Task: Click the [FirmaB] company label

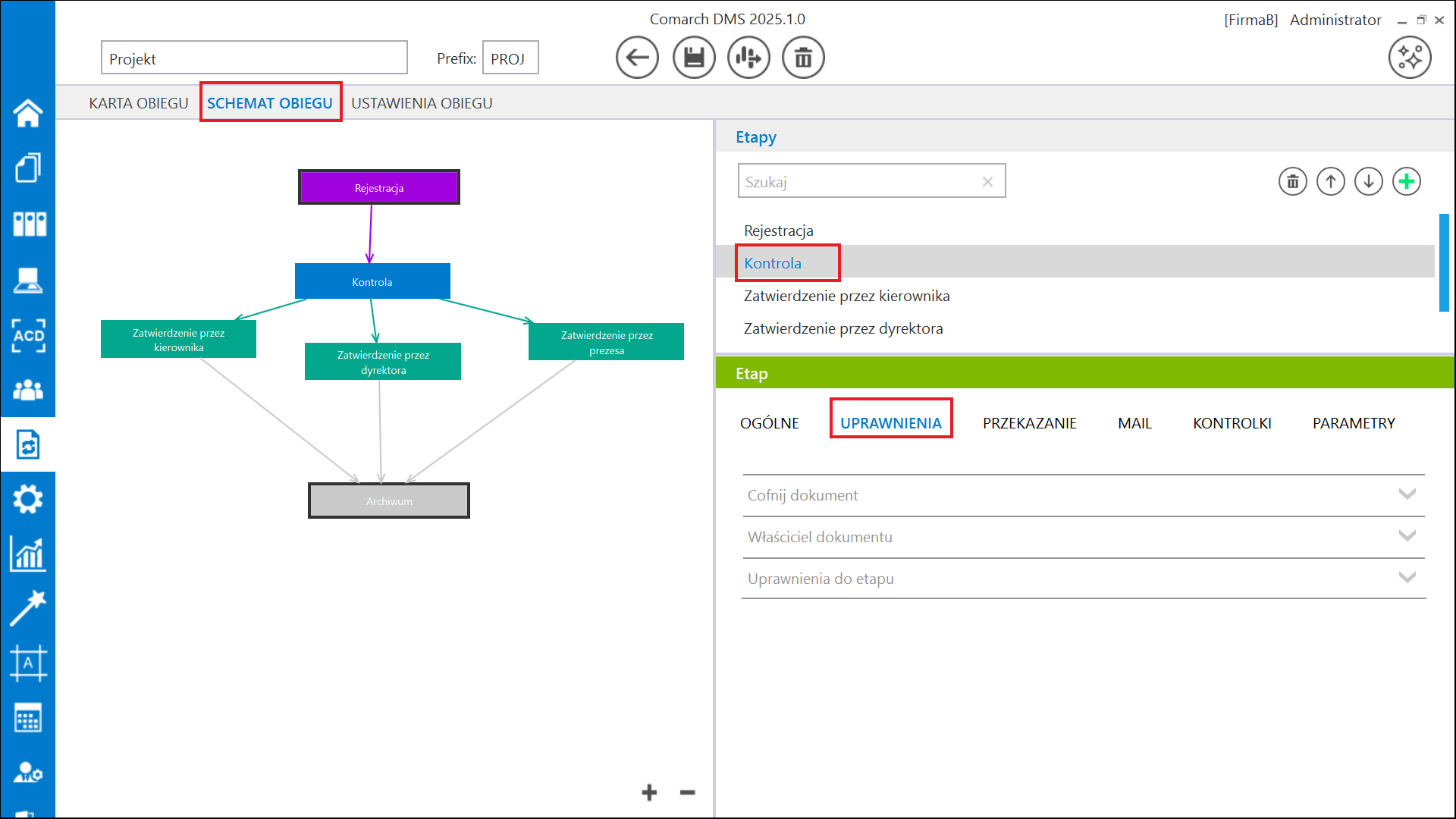Action: coord(1250,20)
